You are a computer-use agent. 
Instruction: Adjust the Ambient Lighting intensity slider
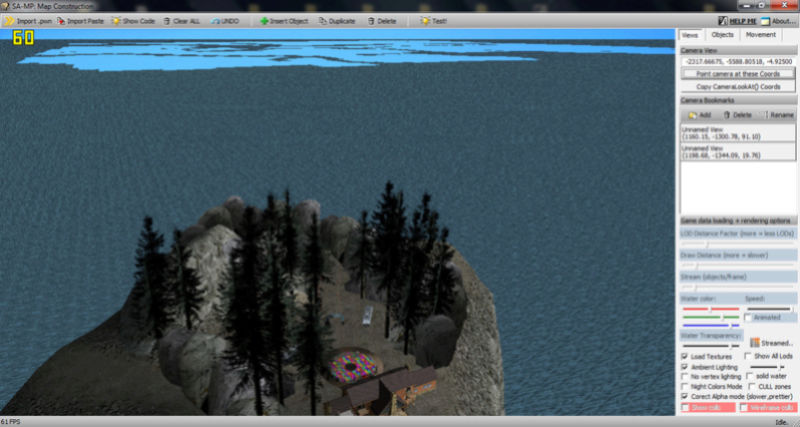(767, 367)
